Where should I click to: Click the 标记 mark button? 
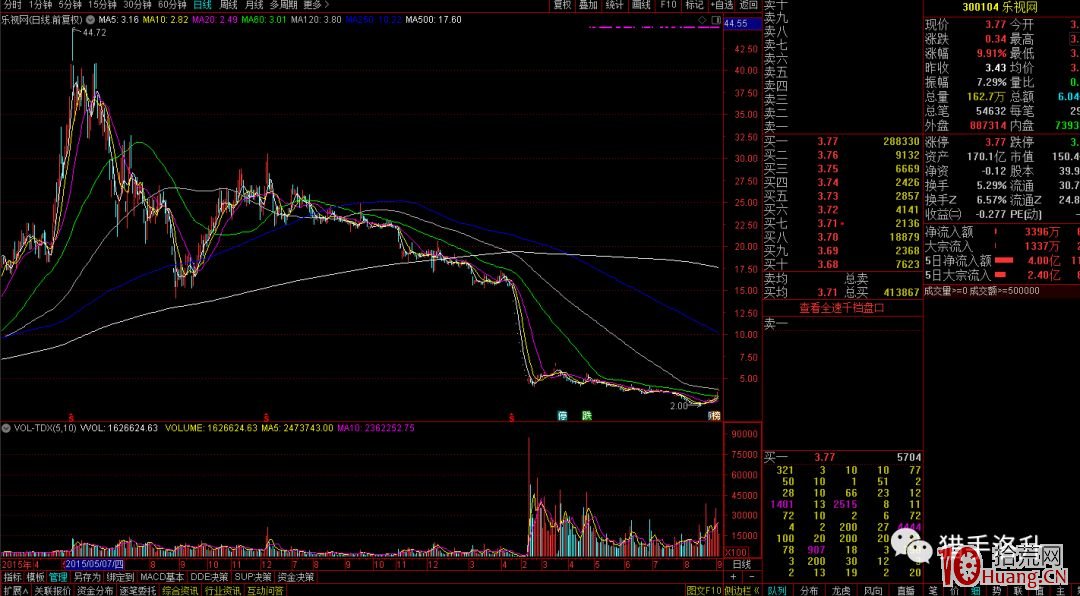point(694,5)
